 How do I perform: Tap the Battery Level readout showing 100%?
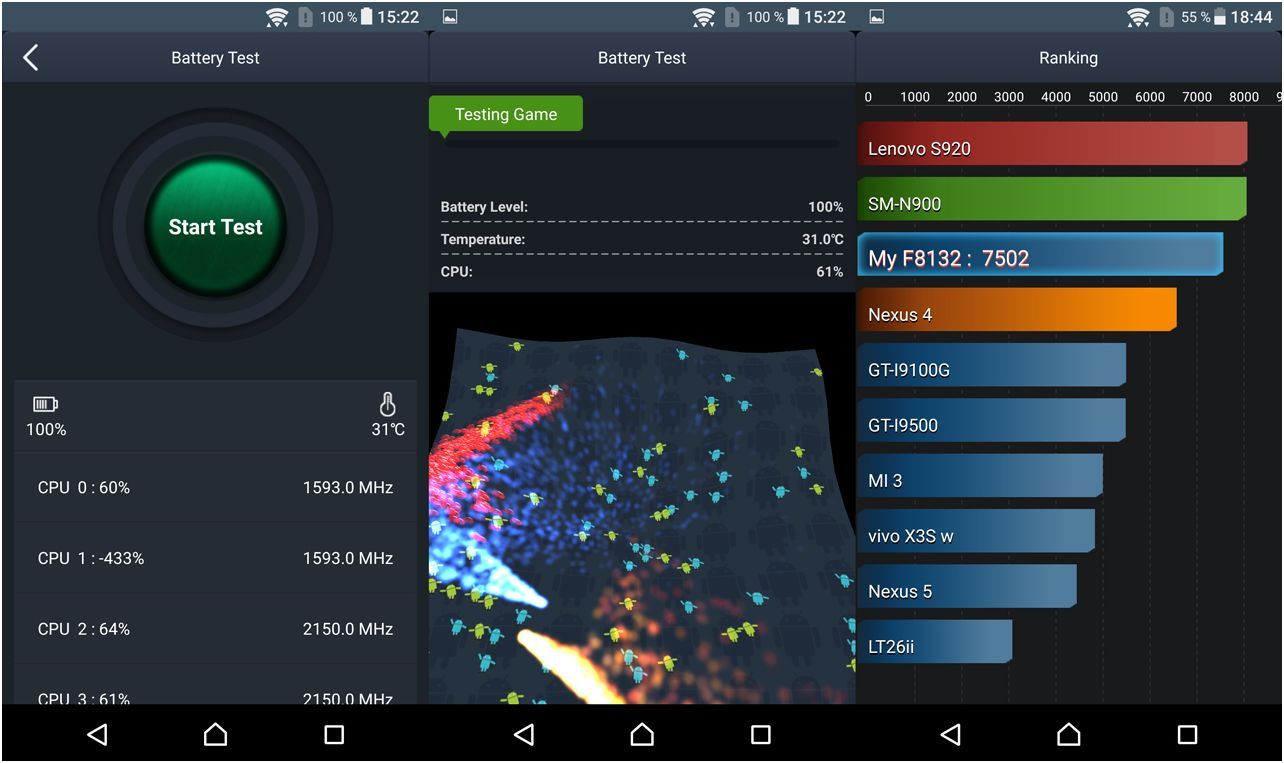(640, 207)
